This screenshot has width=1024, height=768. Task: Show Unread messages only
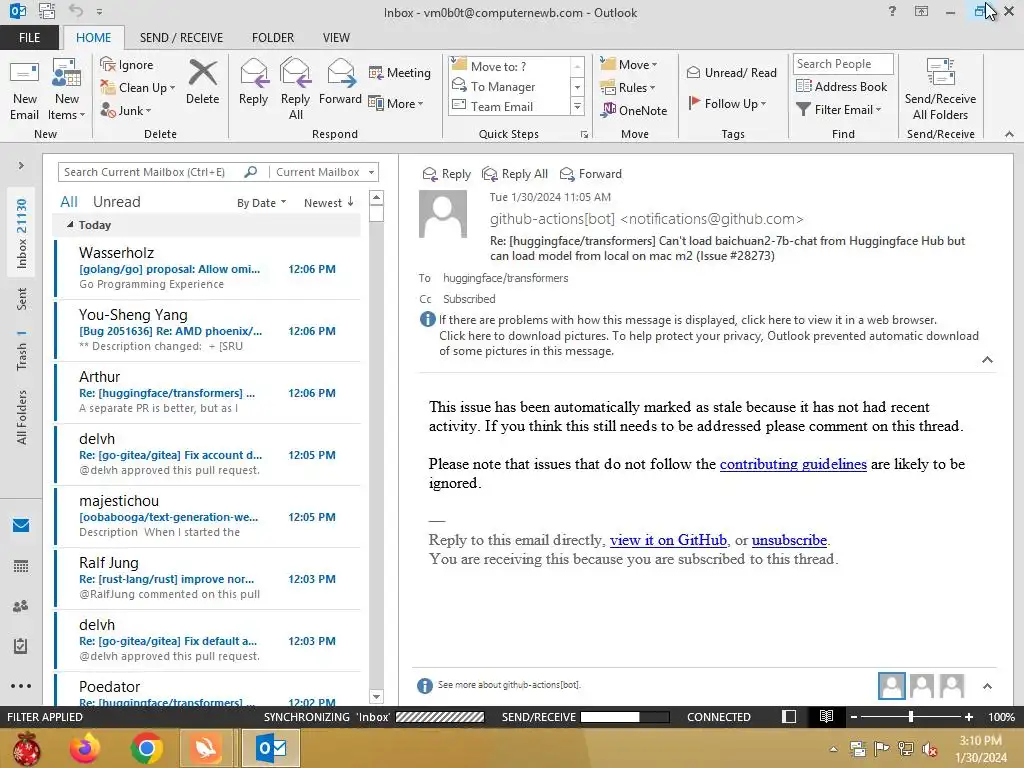[x=116, y=202]
